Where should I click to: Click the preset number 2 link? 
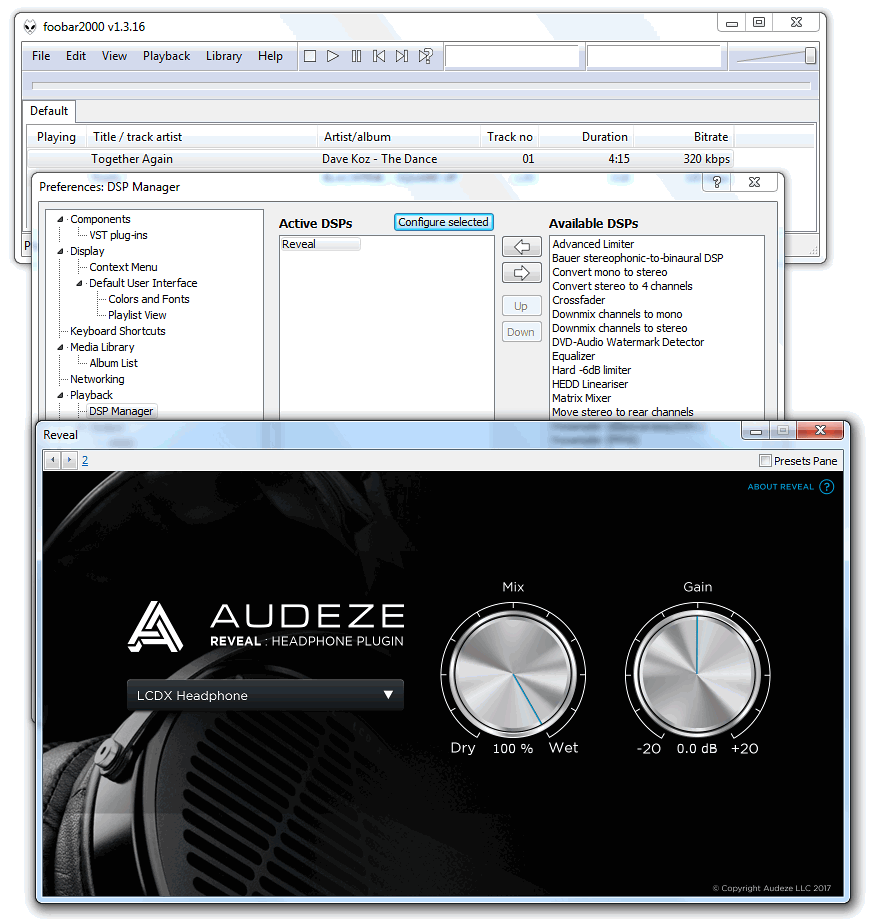pos(85,461)
